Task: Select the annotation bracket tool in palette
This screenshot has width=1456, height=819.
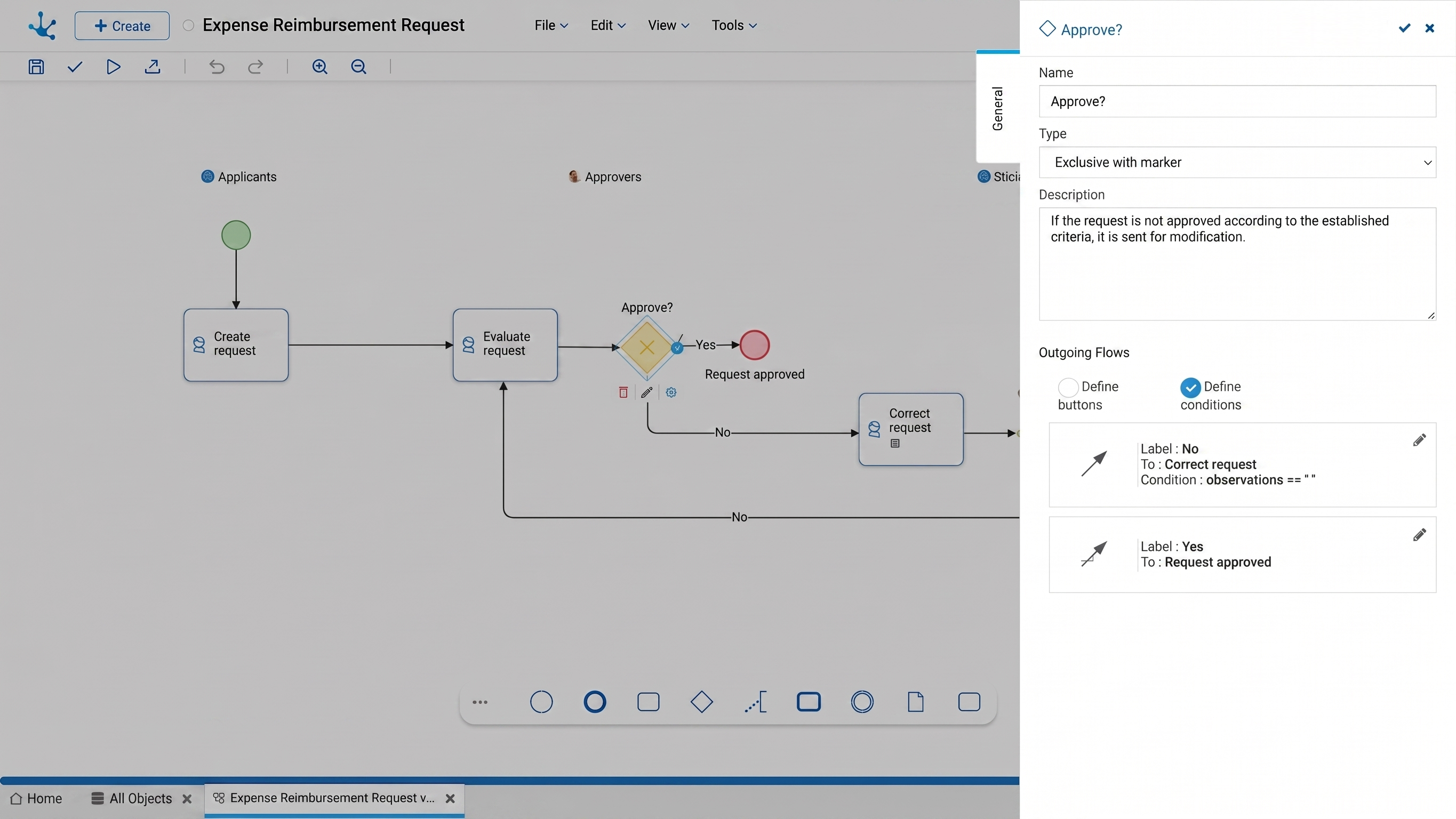Action: pyautogui.click(x=756, y=702)
